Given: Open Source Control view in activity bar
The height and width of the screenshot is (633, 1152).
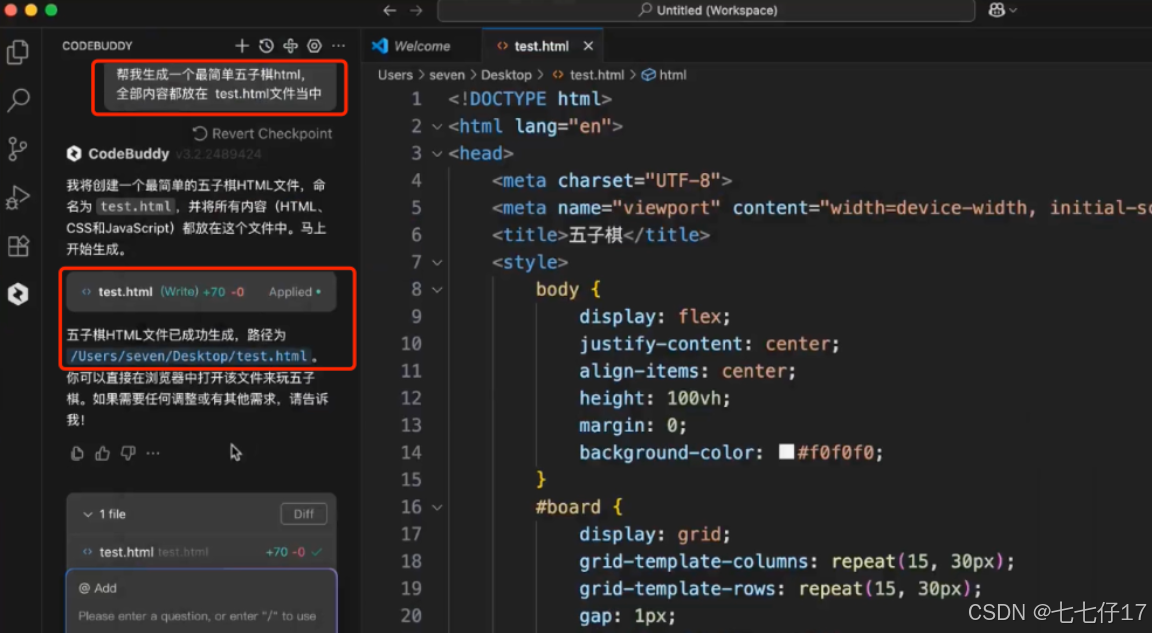Looking at the screenshot, I should 18,149.
